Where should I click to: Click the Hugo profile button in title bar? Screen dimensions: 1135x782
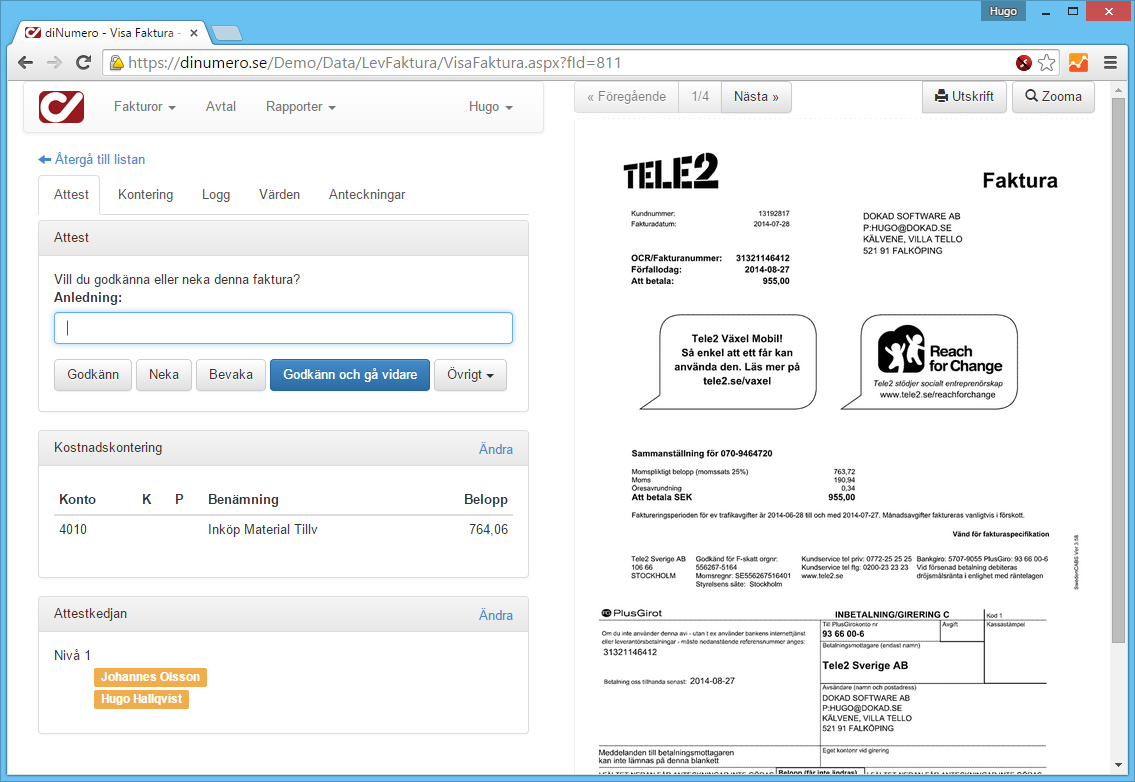click(1003, 11)
